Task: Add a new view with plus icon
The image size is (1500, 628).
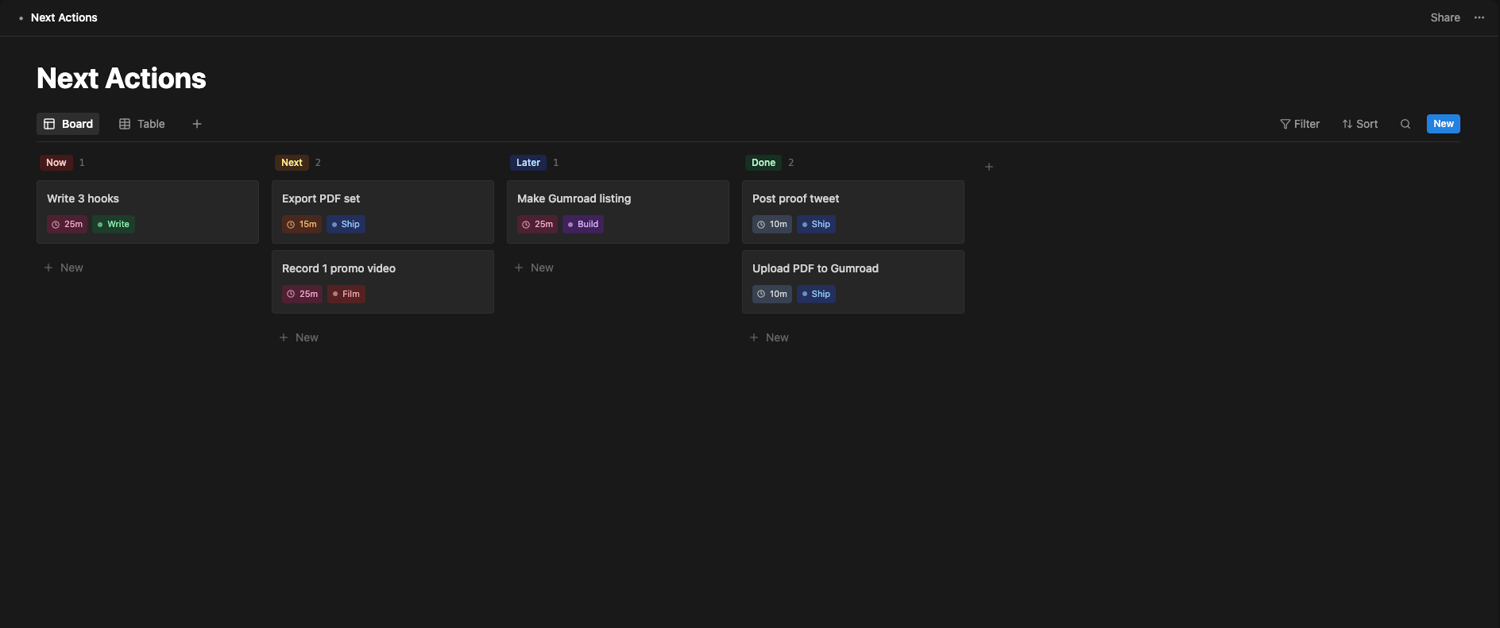Action: (197, 124)
